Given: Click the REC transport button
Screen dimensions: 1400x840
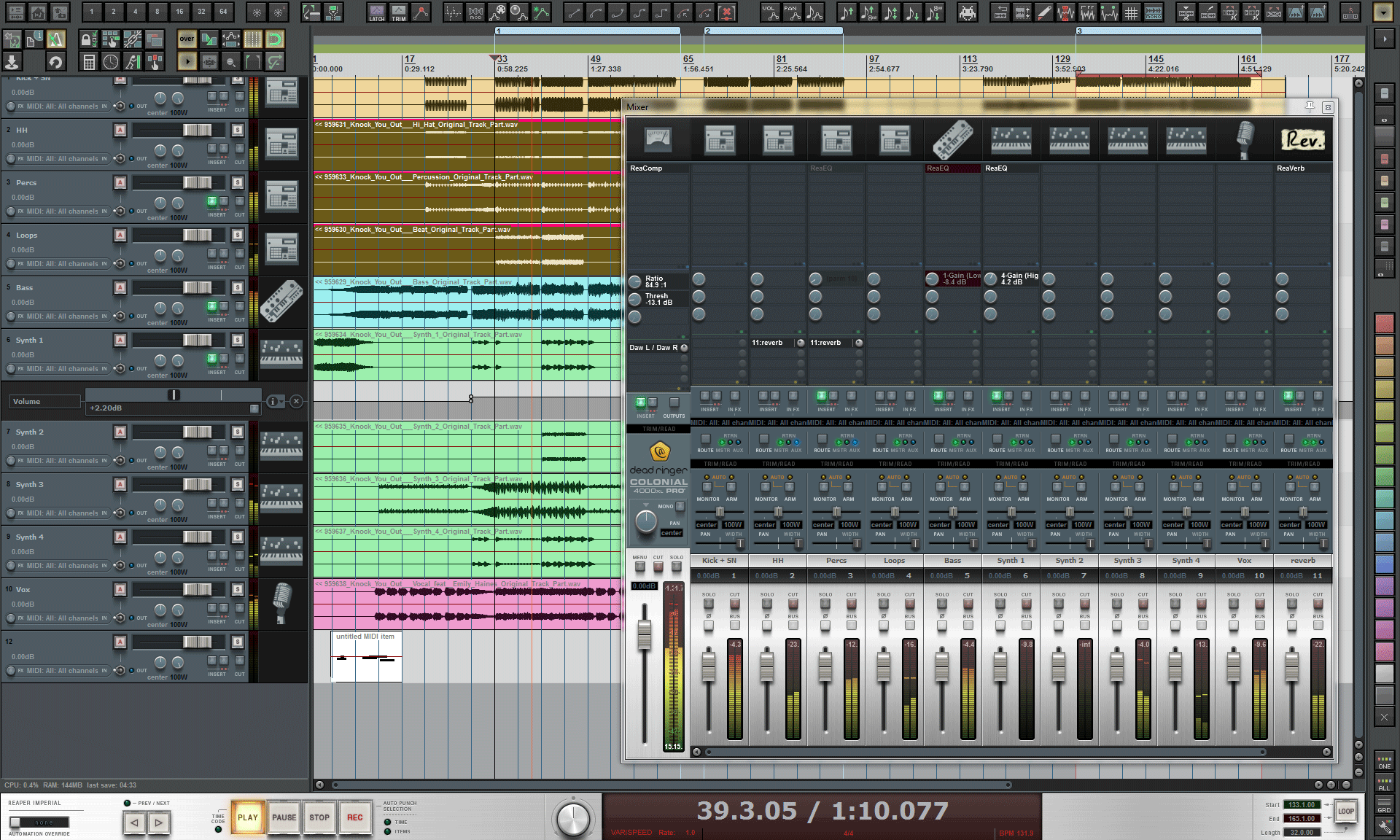Looking at the screenshot, I should tap(355, 817).
